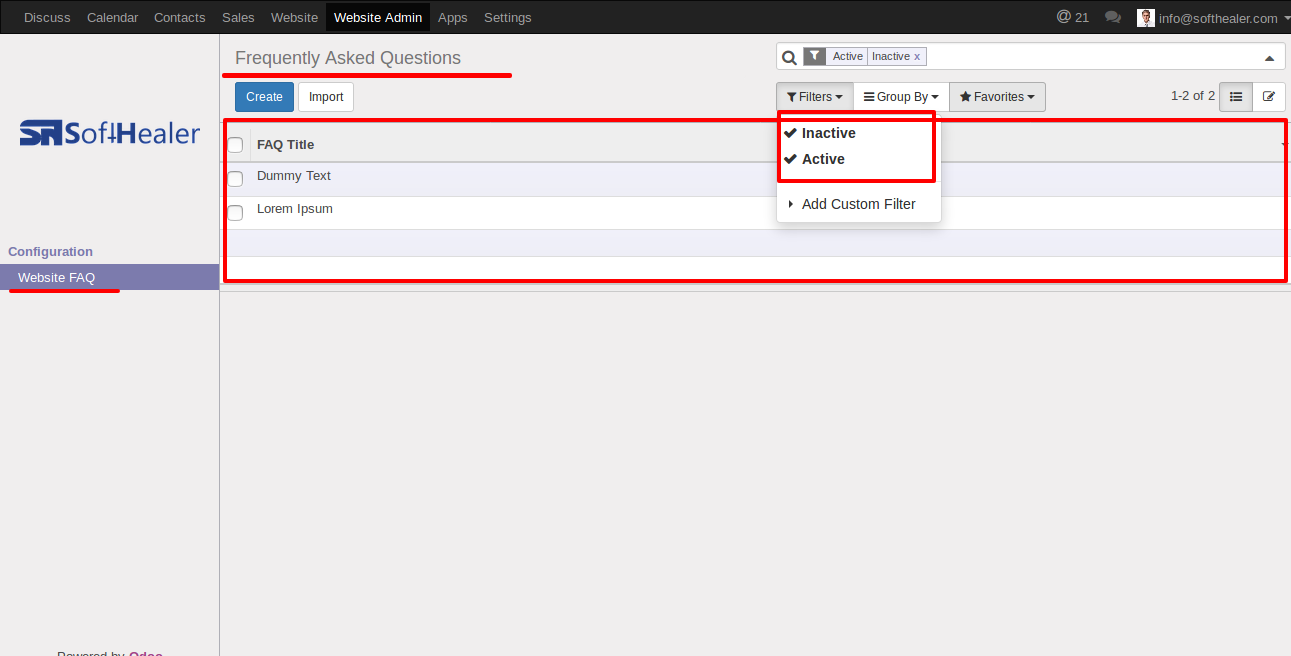The width and height of the screenshot is (1291, 656).
Task: Tick the Lorem Ipsum row checkbox
Action: (236, 212)
